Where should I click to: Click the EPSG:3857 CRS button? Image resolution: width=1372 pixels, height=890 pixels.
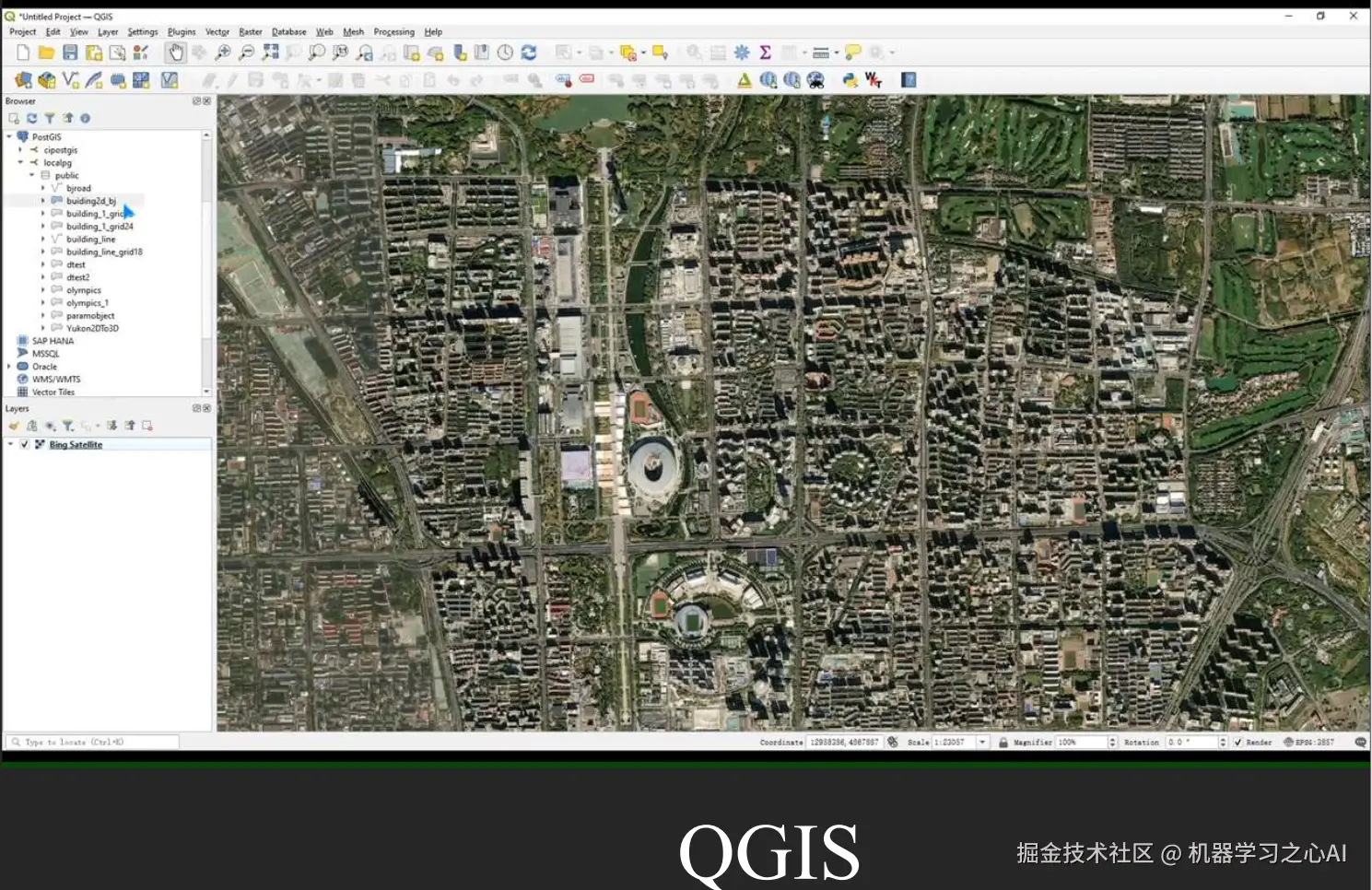(1308, 742)
